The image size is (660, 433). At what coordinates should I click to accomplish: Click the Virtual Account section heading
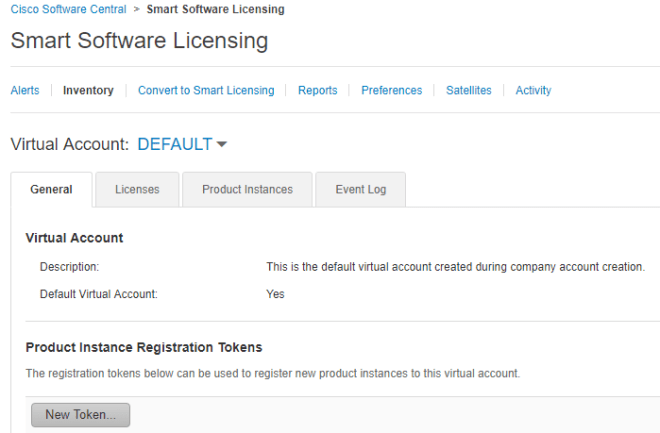tap(75, 238)
